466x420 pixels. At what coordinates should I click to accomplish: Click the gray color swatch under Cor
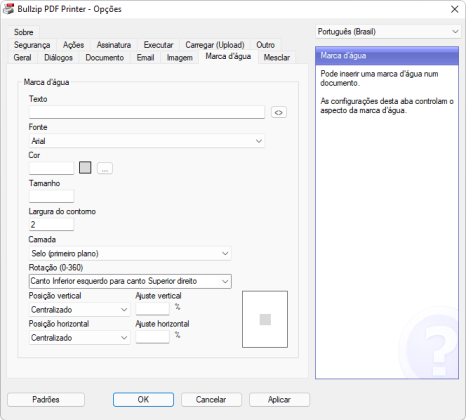pos(85,168)
